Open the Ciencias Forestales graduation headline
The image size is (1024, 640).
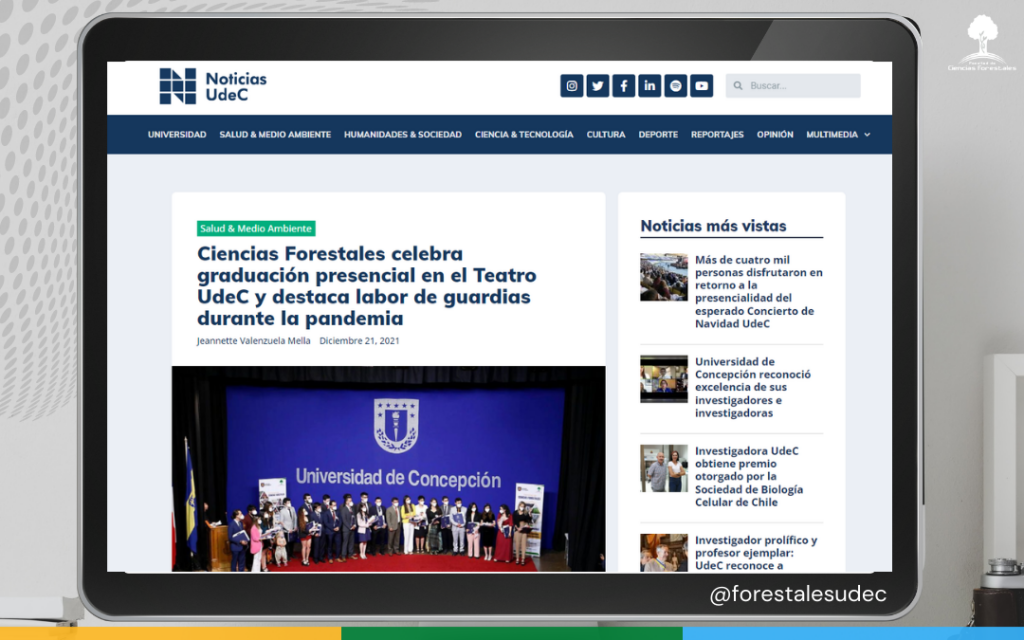tap(366, 286)
